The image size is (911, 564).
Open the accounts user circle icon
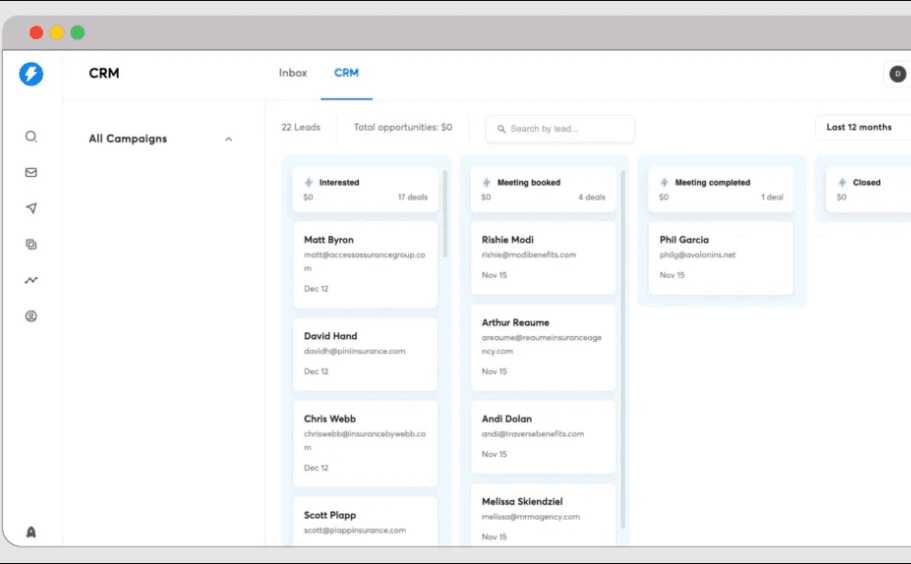point(31,316)
